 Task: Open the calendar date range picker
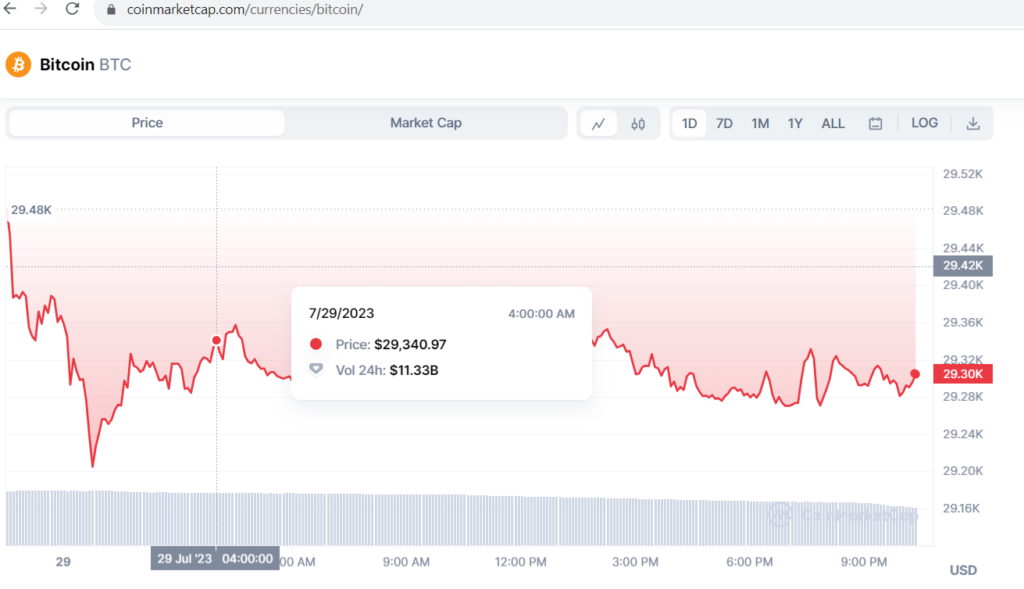[x=875, y=124]
